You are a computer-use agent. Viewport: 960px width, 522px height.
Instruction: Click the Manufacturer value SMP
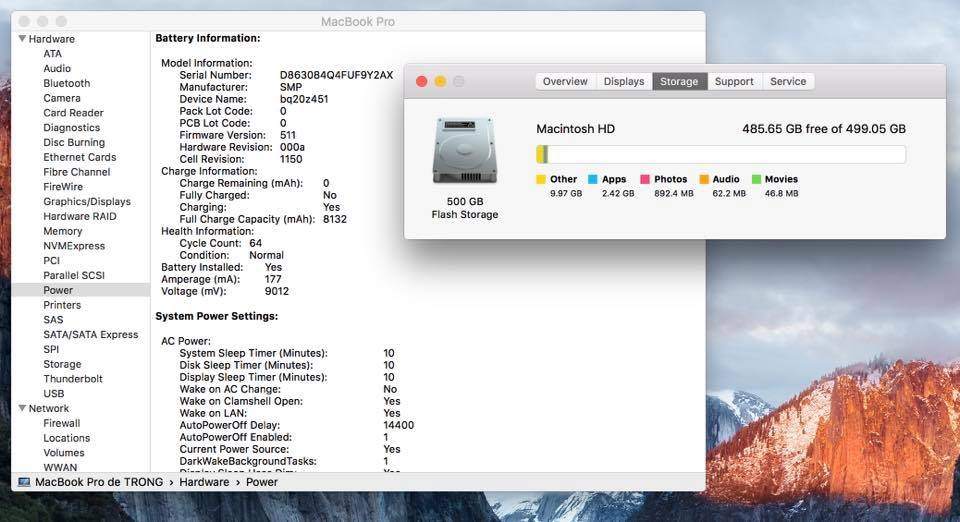pos(291,88)
